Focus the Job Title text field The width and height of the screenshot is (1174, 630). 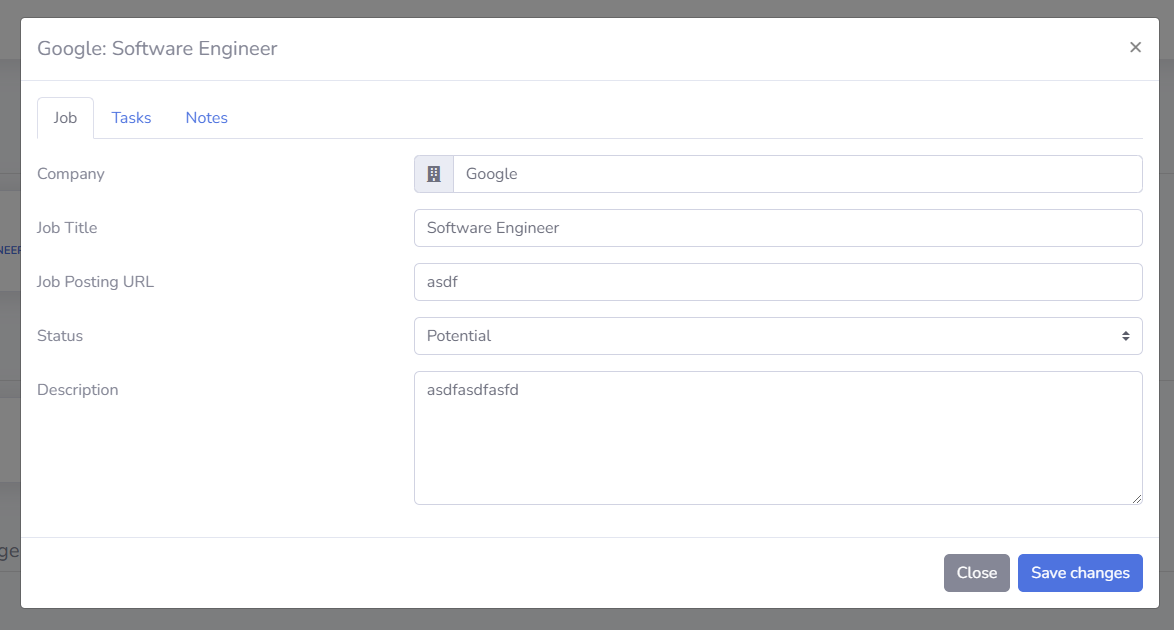coord(778,228)
